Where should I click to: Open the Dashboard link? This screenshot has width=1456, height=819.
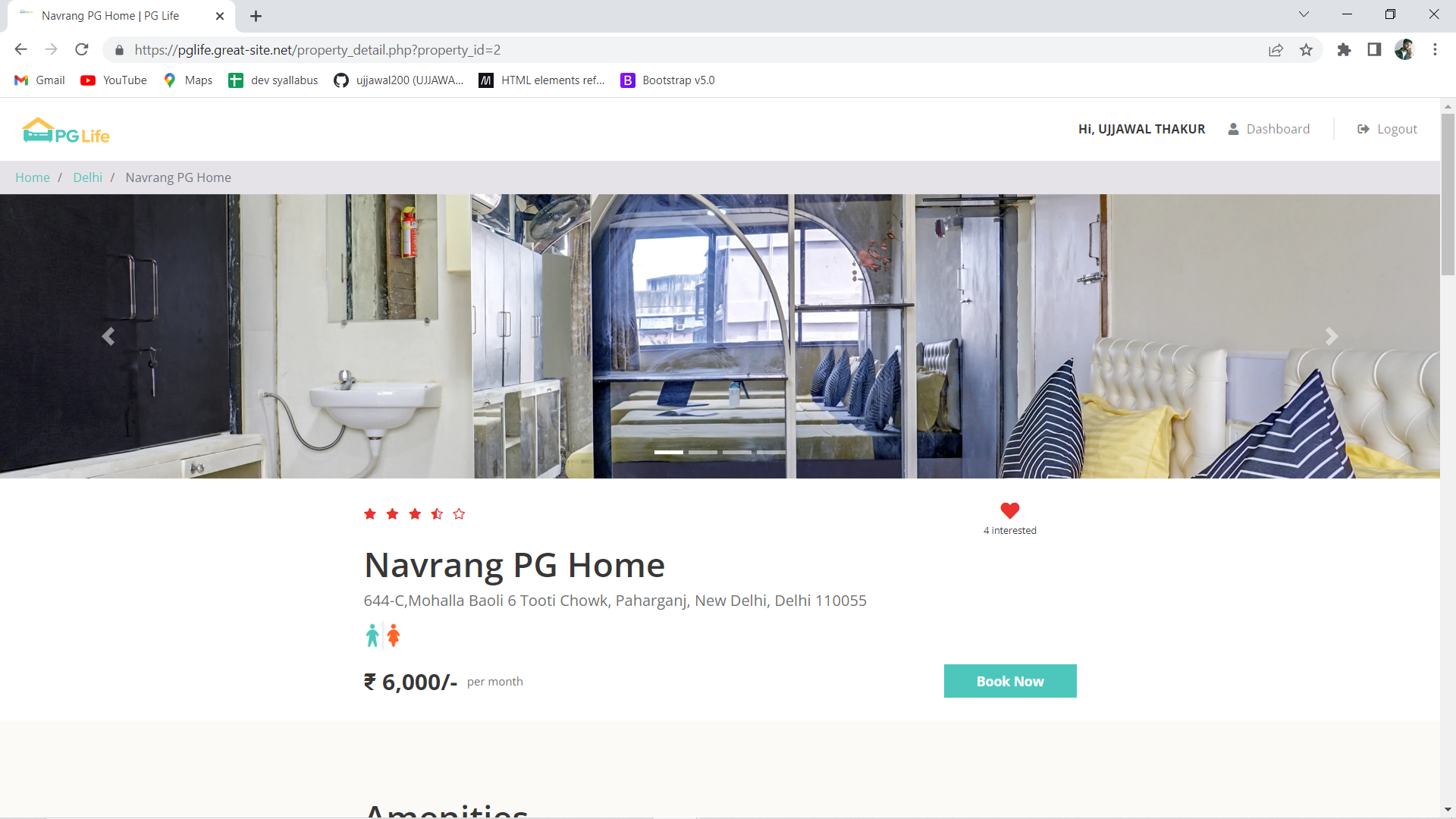[x=1269, y=129]
